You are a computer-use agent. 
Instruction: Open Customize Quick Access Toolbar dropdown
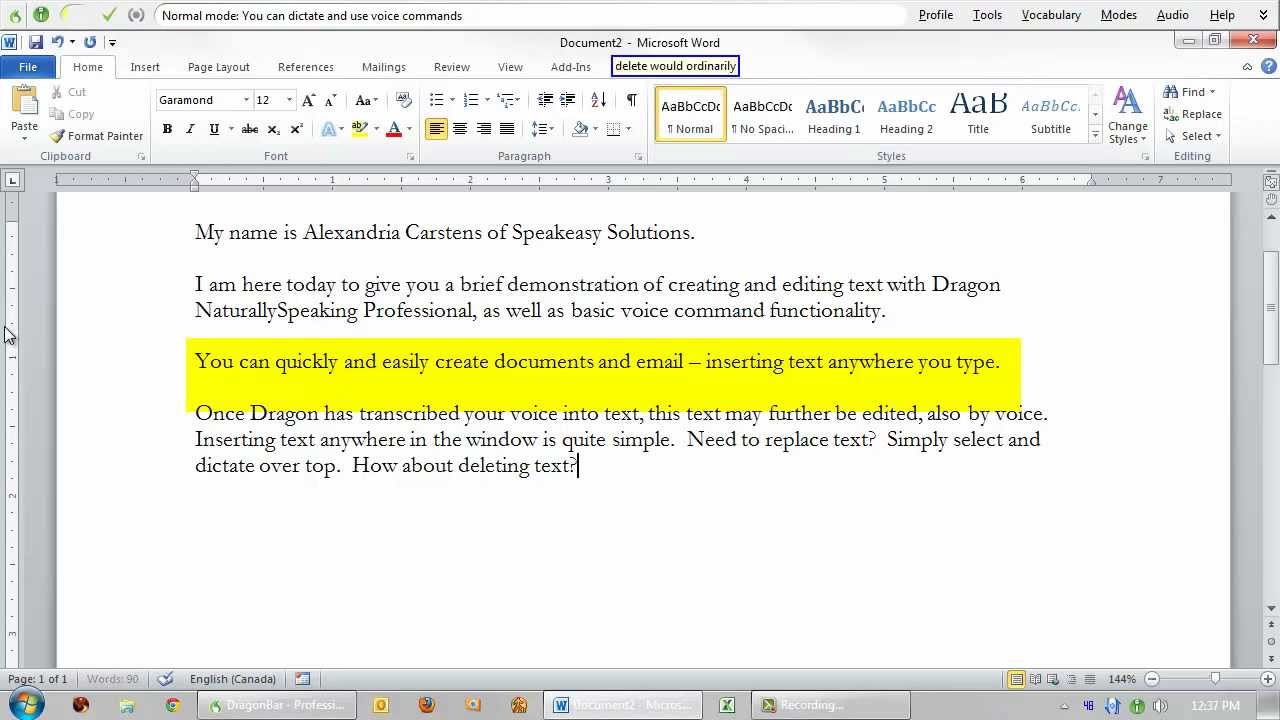point(112,42)
